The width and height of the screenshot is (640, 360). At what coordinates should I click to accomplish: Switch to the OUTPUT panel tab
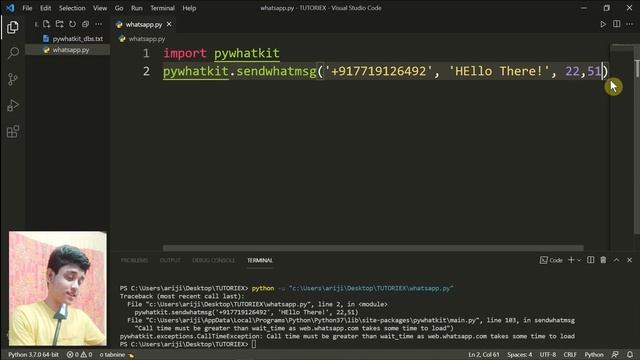pyautogui.click(x=170, y=260)
